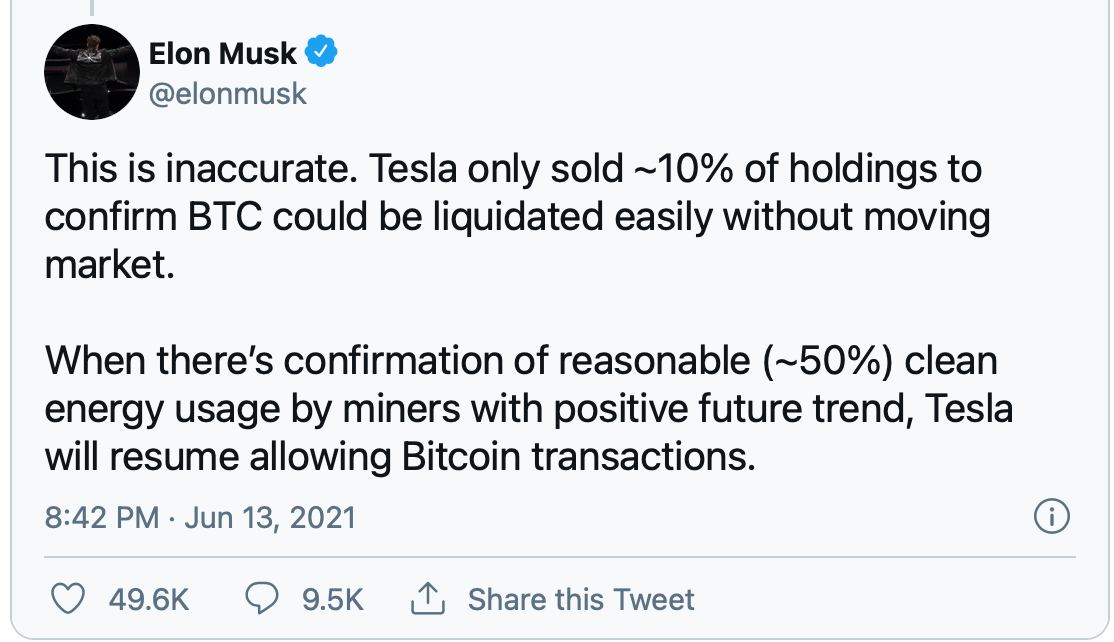
Task: Click the 8:42 PM time text
Action: (102, 518)
